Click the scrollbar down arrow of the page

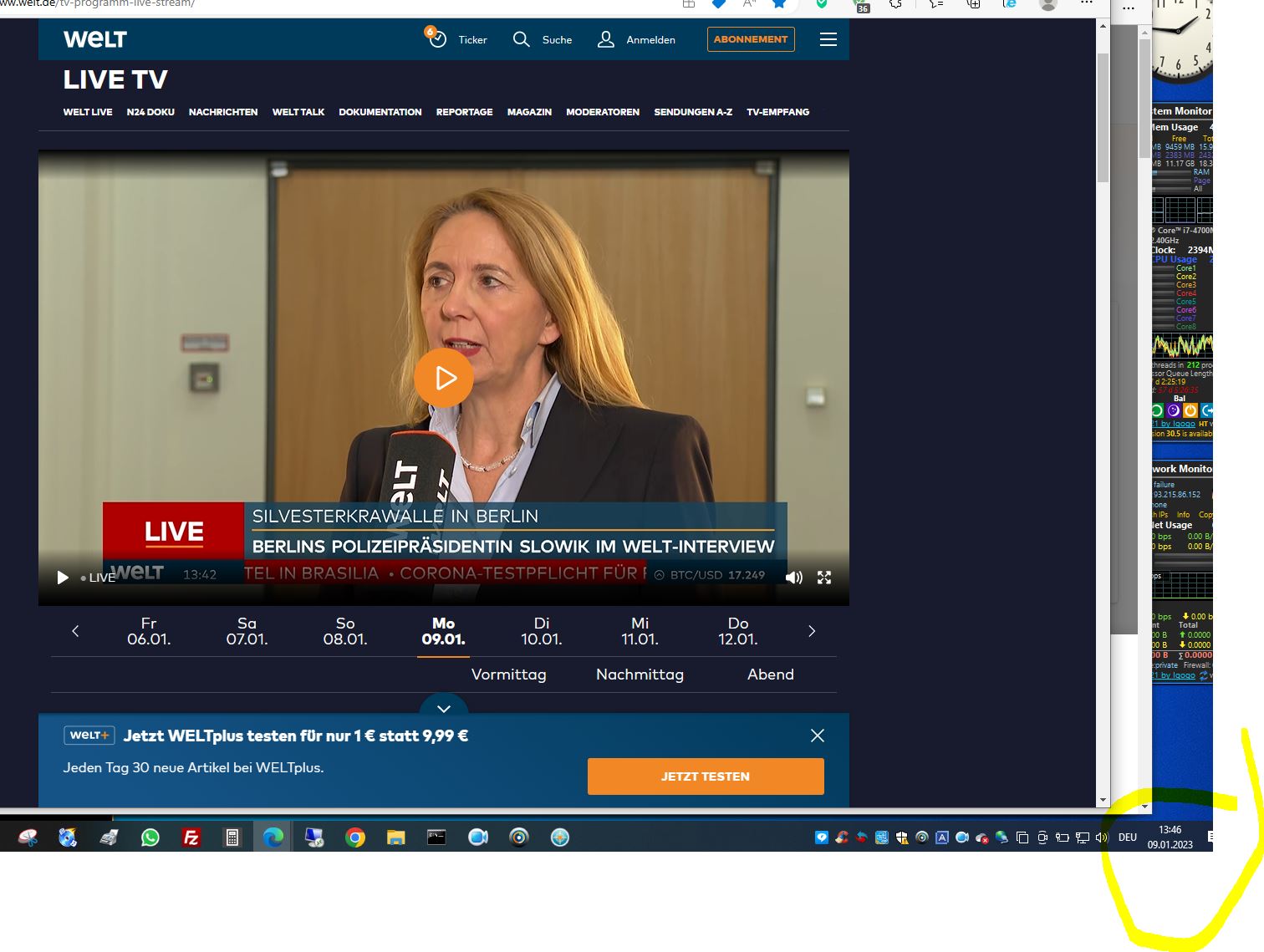click(1103, 800)
